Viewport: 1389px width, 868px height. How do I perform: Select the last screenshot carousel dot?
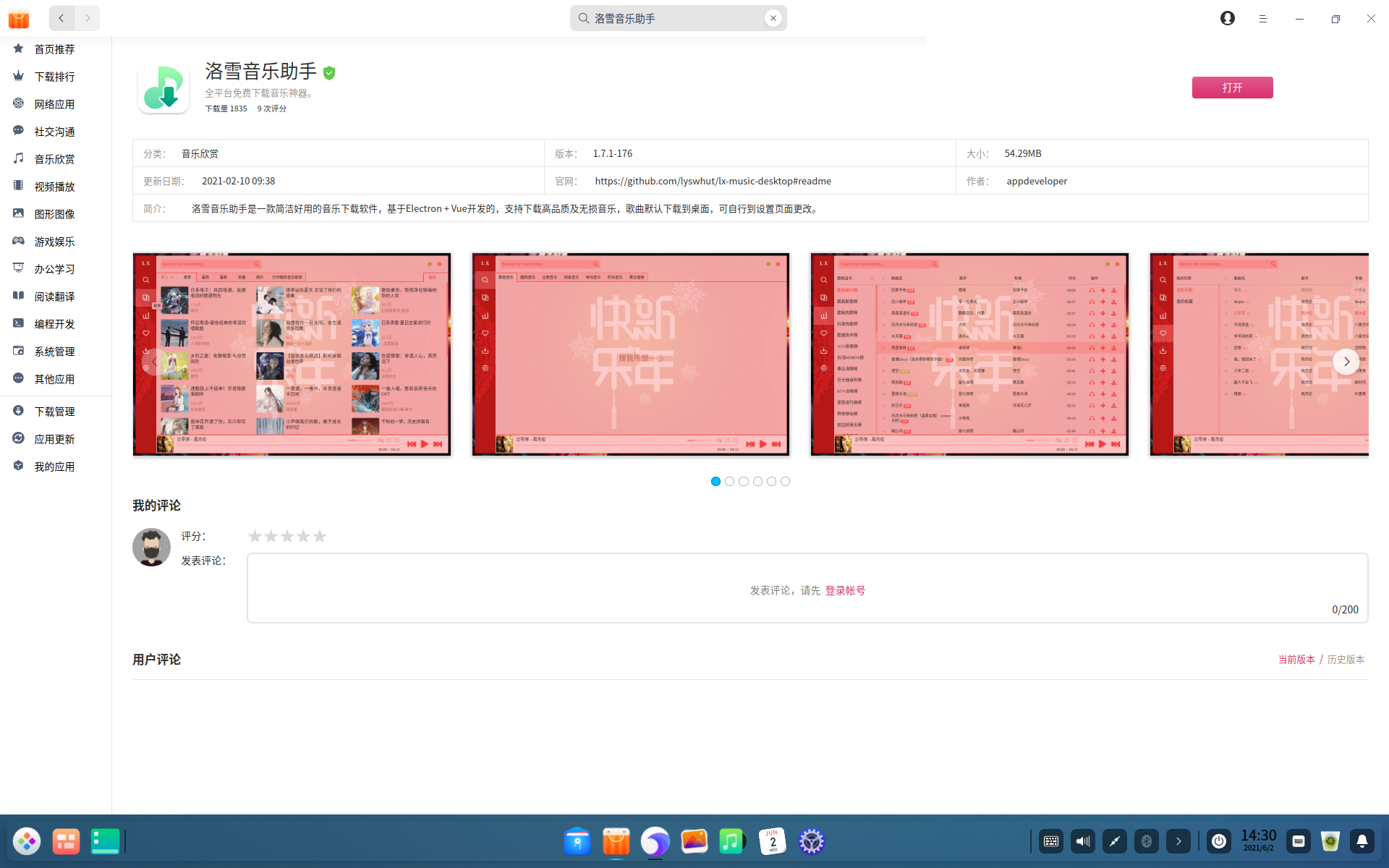(785, 482)
